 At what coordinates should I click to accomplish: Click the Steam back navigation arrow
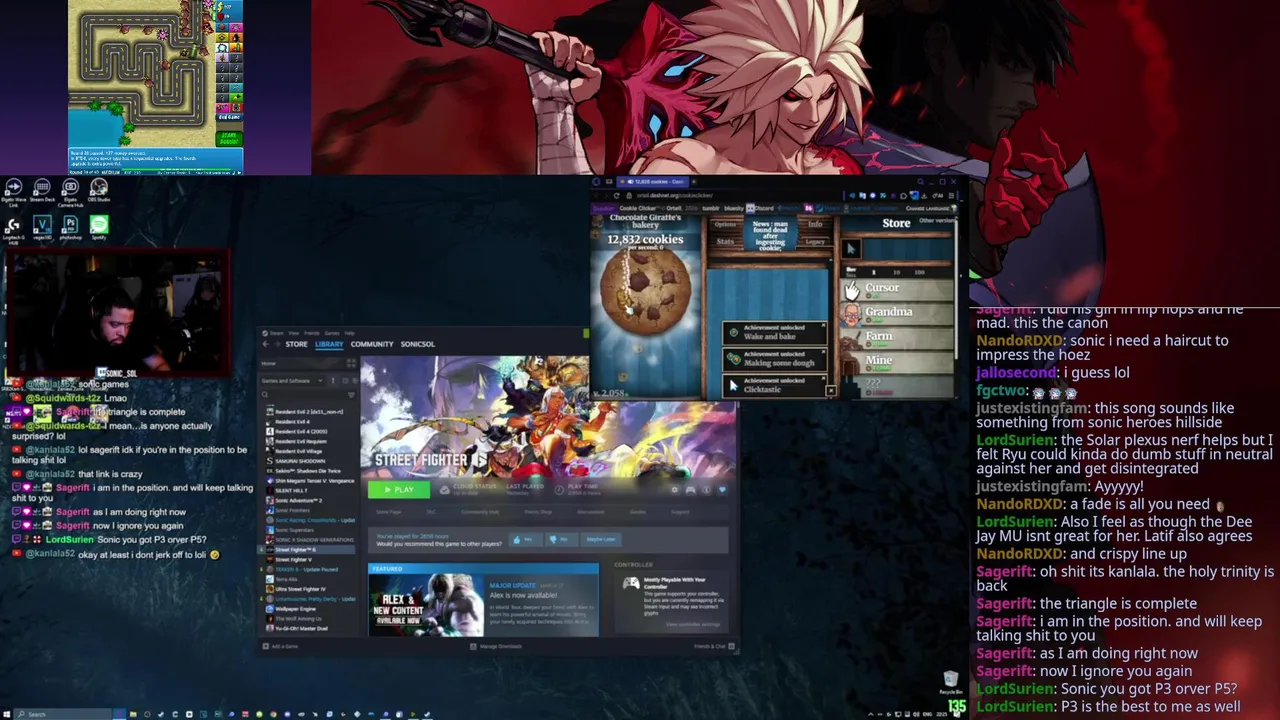coord(265,344)
